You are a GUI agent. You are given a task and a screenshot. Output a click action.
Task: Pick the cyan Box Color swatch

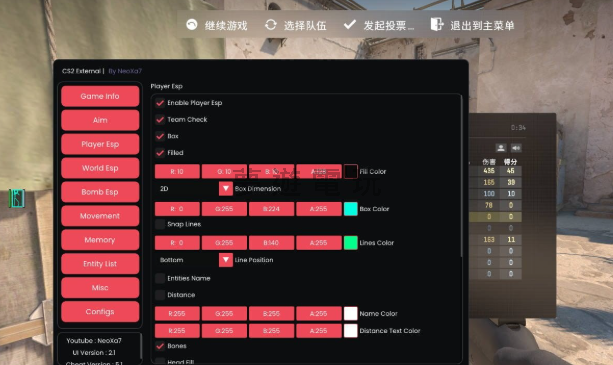pos(351,209)
